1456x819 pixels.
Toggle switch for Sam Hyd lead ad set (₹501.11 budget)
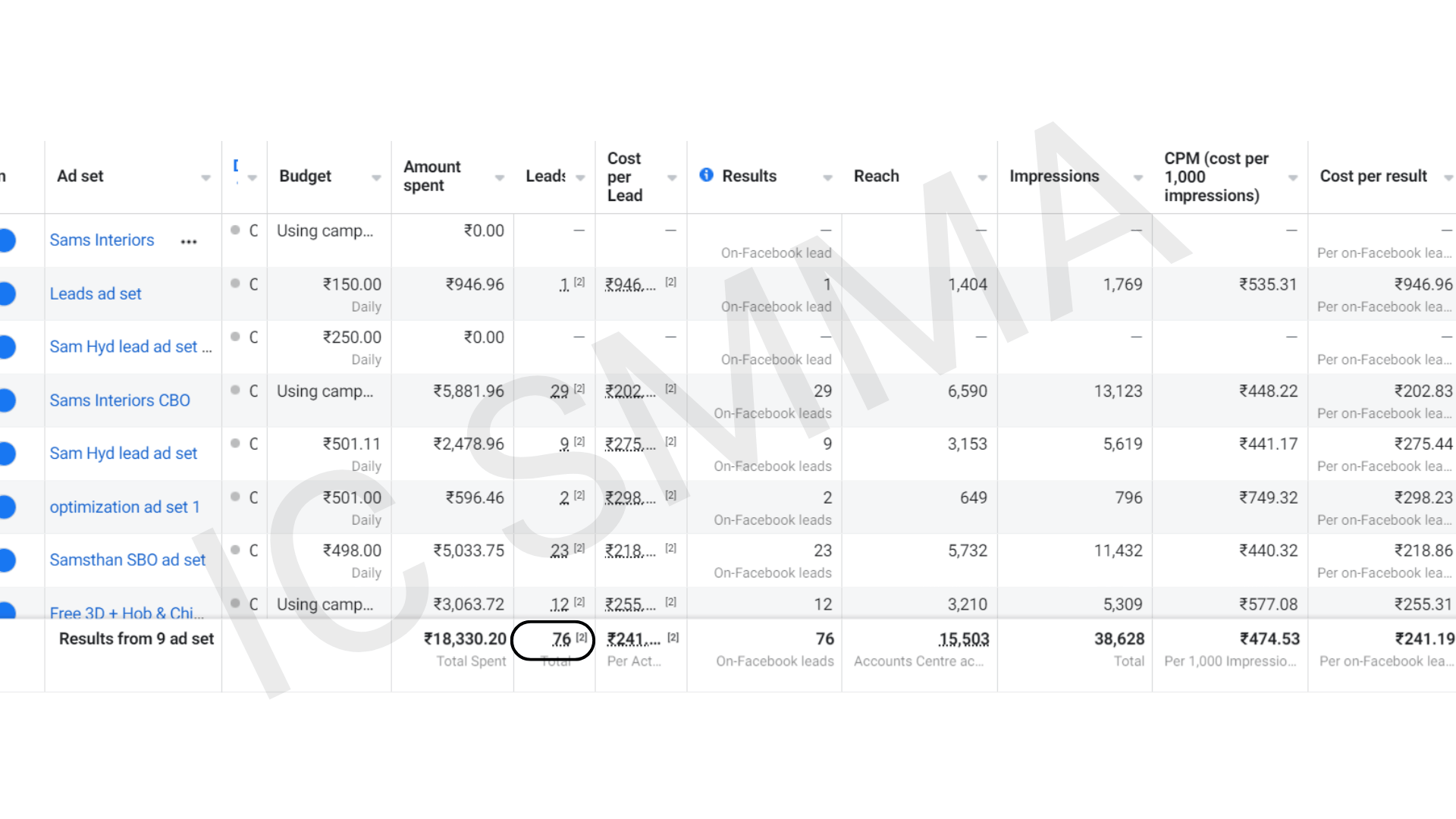point(7,453)
